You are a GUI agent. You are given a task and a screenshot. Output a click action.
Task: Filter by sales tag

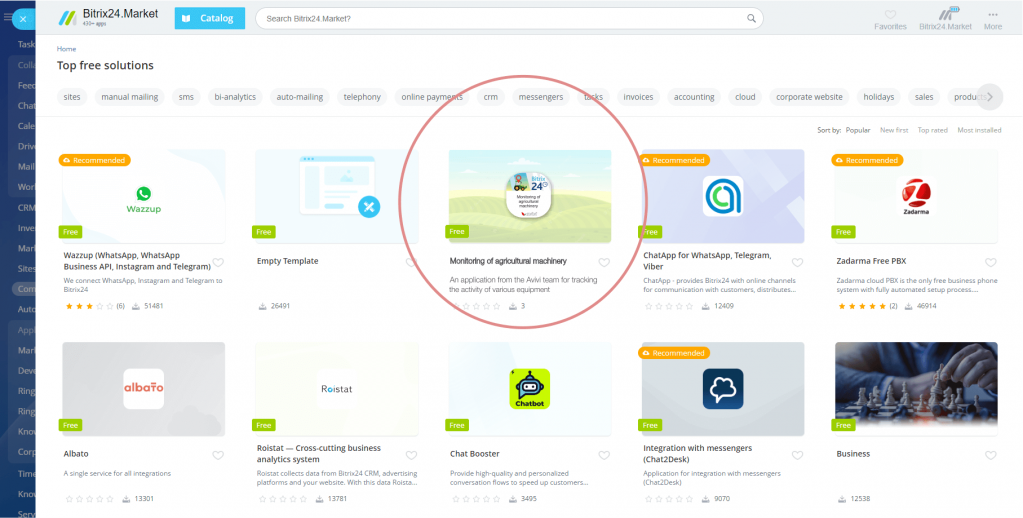click(924, 97)
